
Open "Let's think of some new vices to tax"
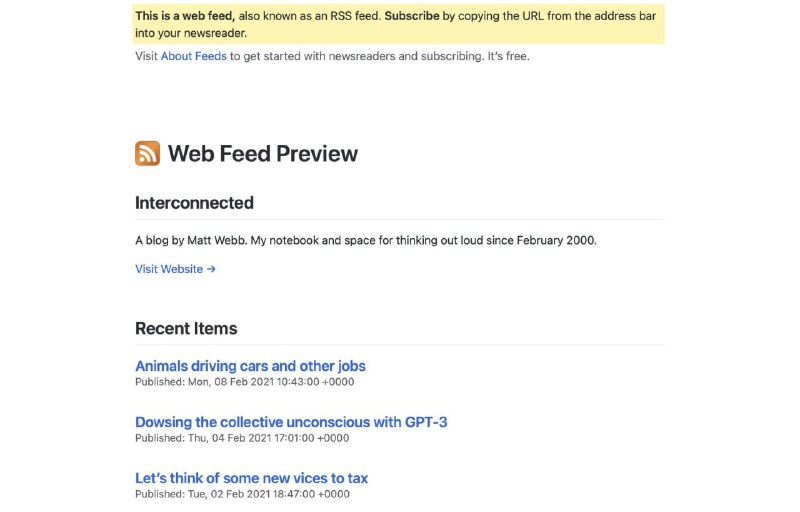pyautogui.click(x=251, y=478)
